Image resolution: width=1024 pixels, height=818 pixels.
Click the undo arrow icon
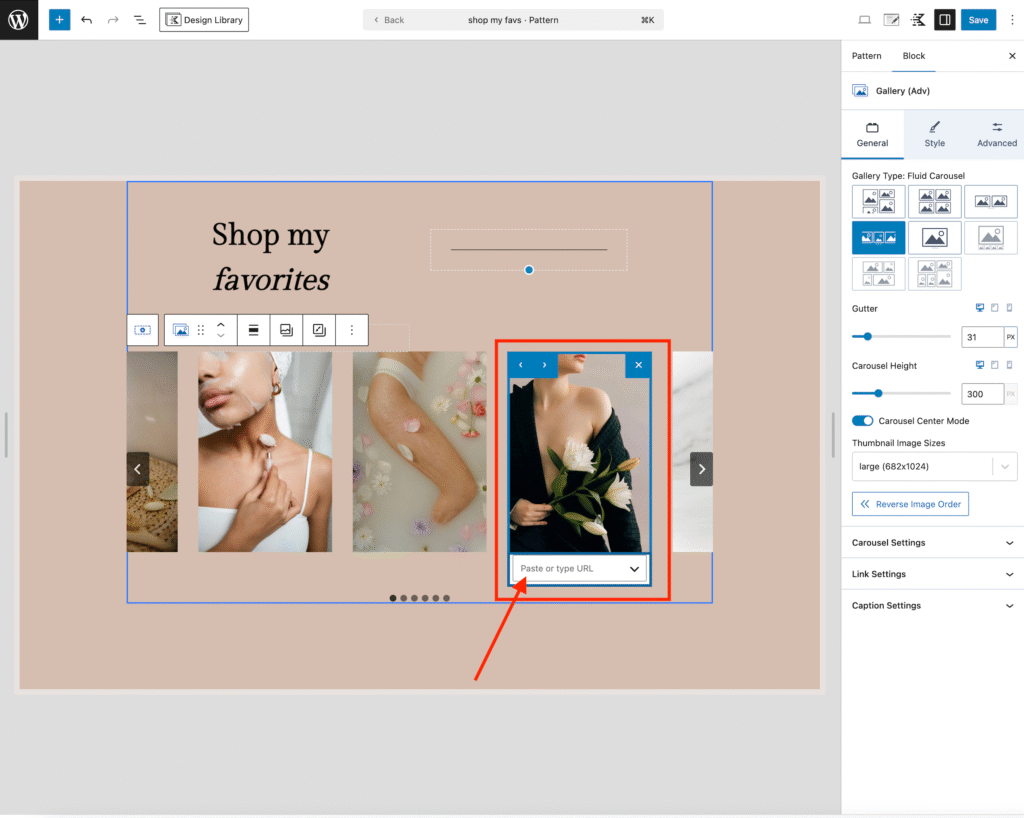tap(87, 20)
